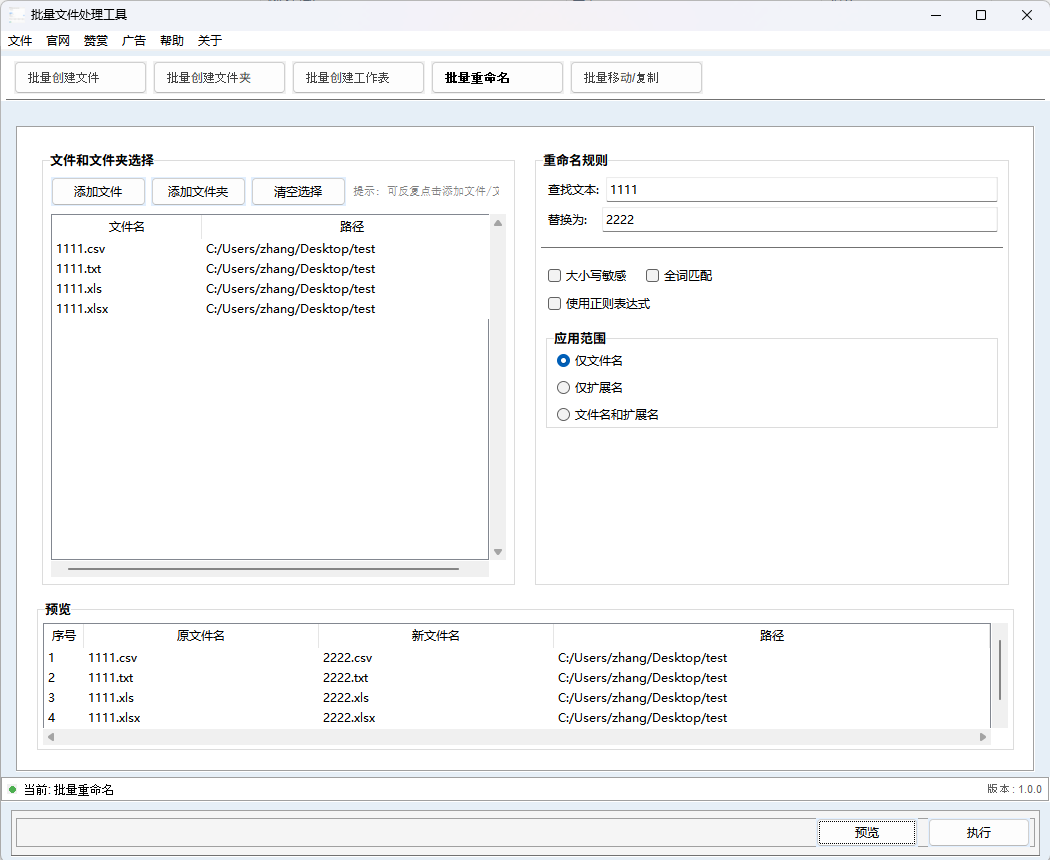Open the 帮助 menu
The height and width of the screenshot is (860, 1050).
pyautogui.click(x=172, y=41)
